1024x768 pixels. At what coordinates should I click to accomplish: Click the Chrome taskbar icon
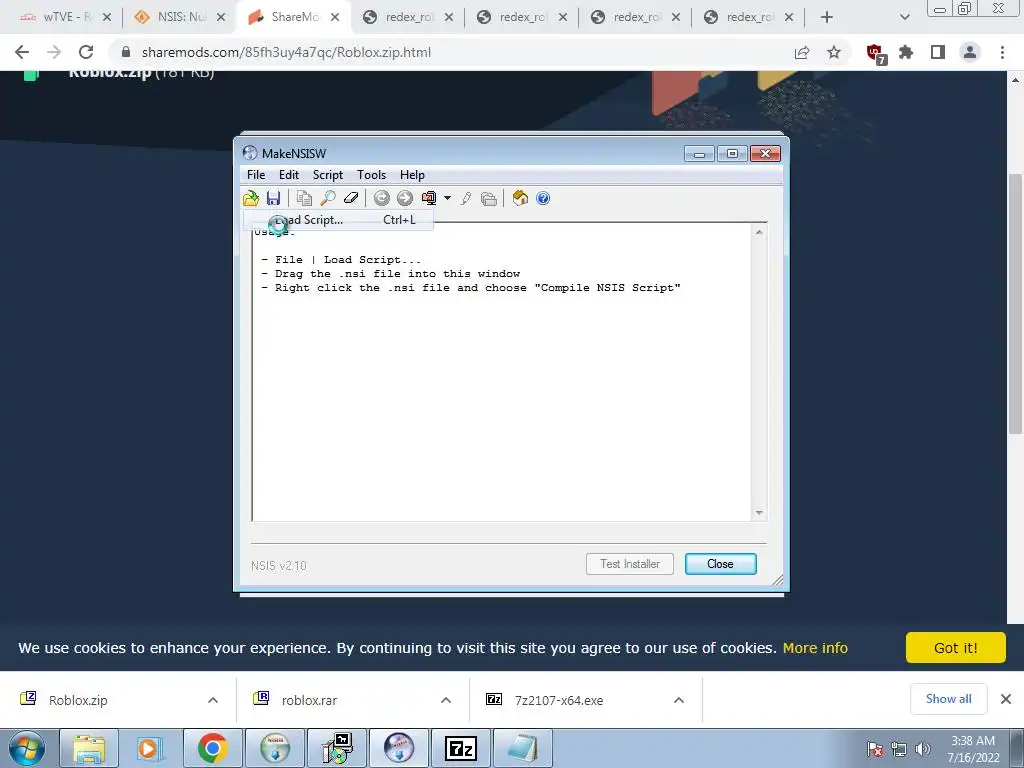click(x=212, y=748)
